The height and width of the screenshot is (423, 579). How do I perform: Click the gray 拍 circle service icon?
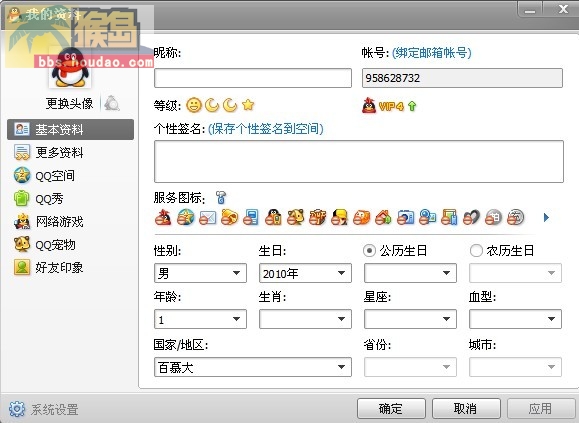pyautogui.click(x=494, y=217)
